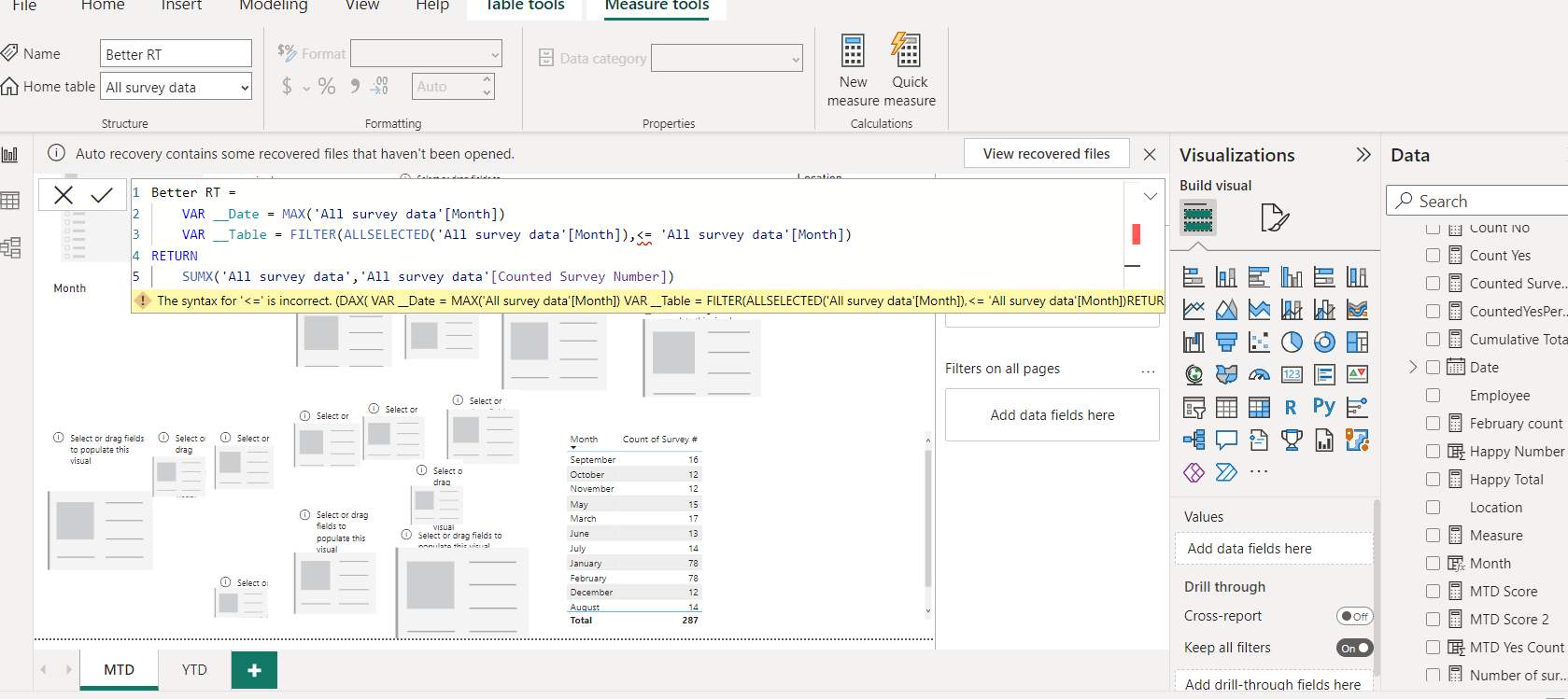Tick the Cumulative Total checkbox
This screenshot has width=1568, height=699.
1433,339
